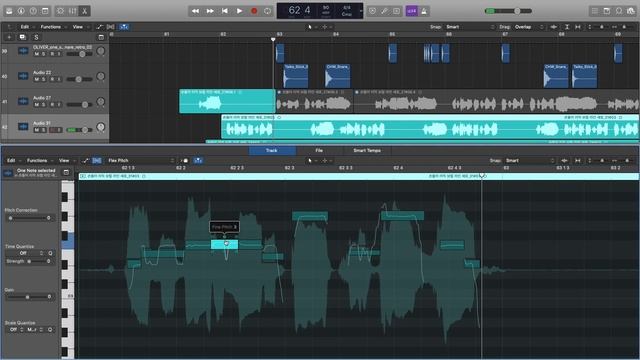Toggle the blue Catch playhead button in tracks area
The width and height of the screenshot is (640, 360).
click(124, 27)
